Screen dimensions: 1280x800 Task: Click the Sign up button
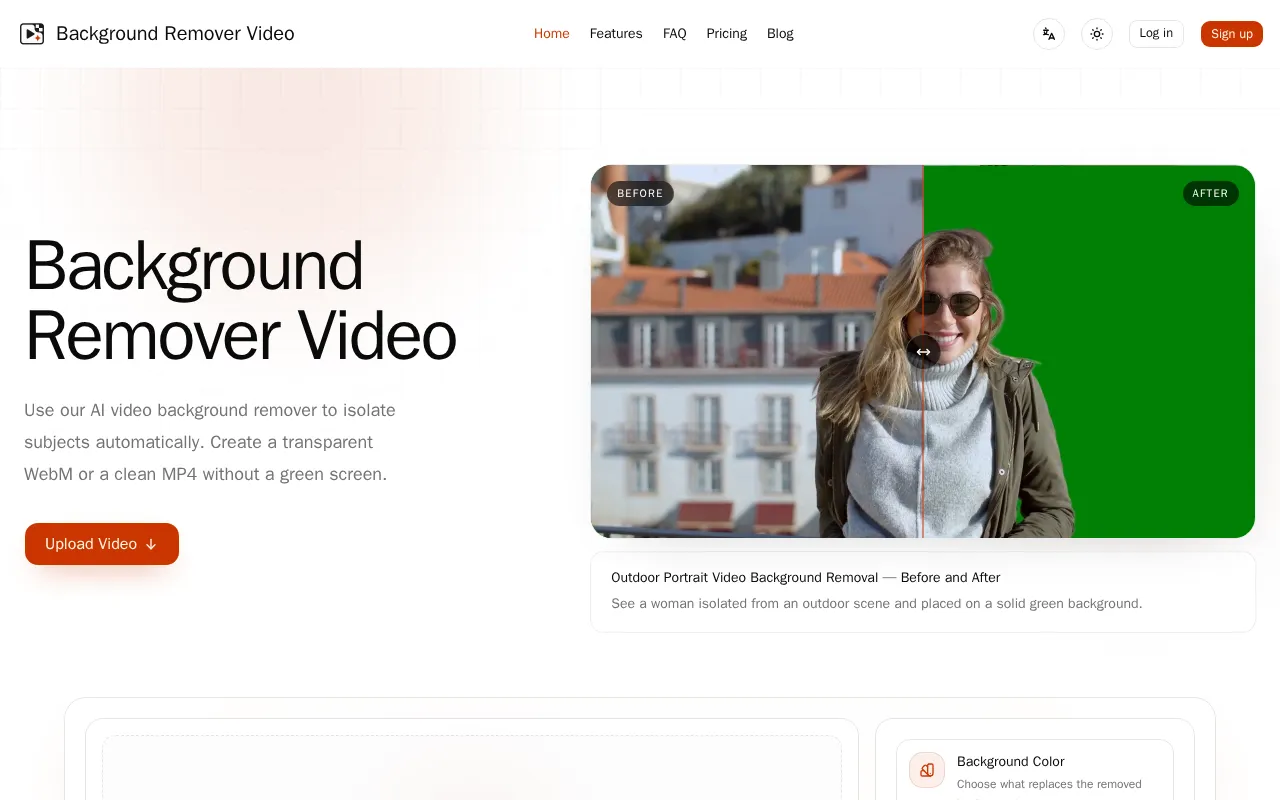[x=1232, y=34]
